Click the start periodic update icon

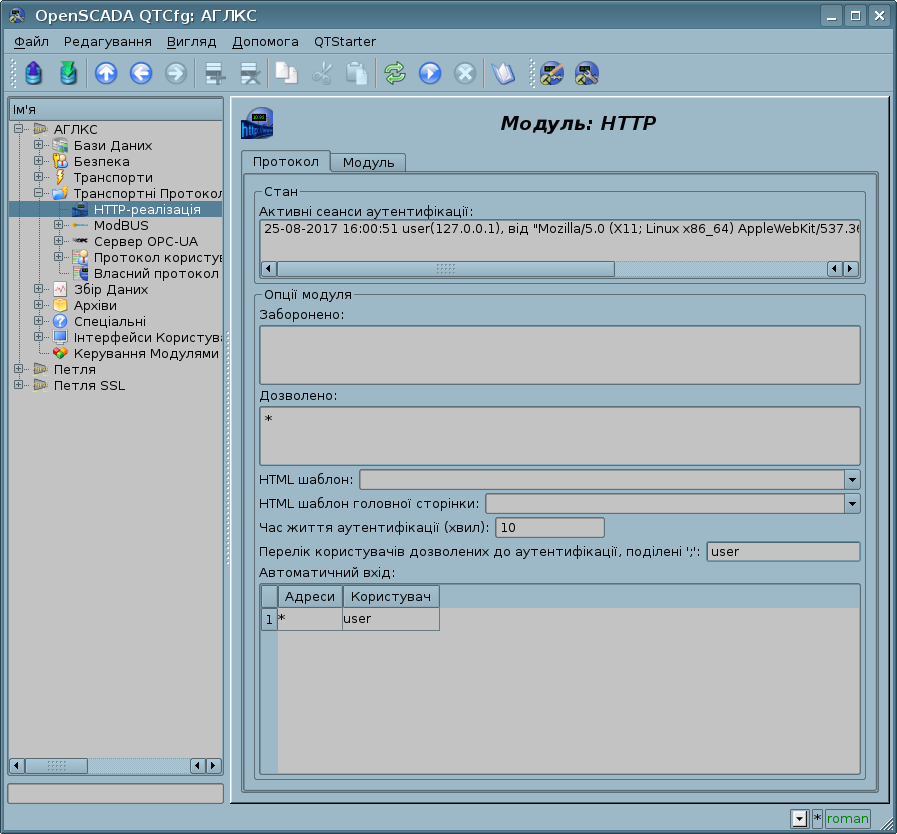tap(430, 73)
